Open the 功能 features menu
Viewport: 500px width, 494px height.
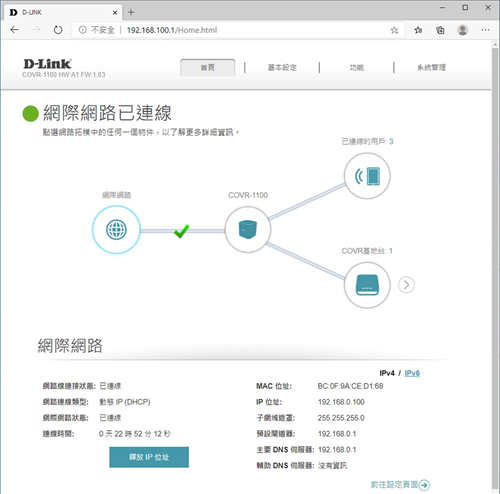point(357,68)
